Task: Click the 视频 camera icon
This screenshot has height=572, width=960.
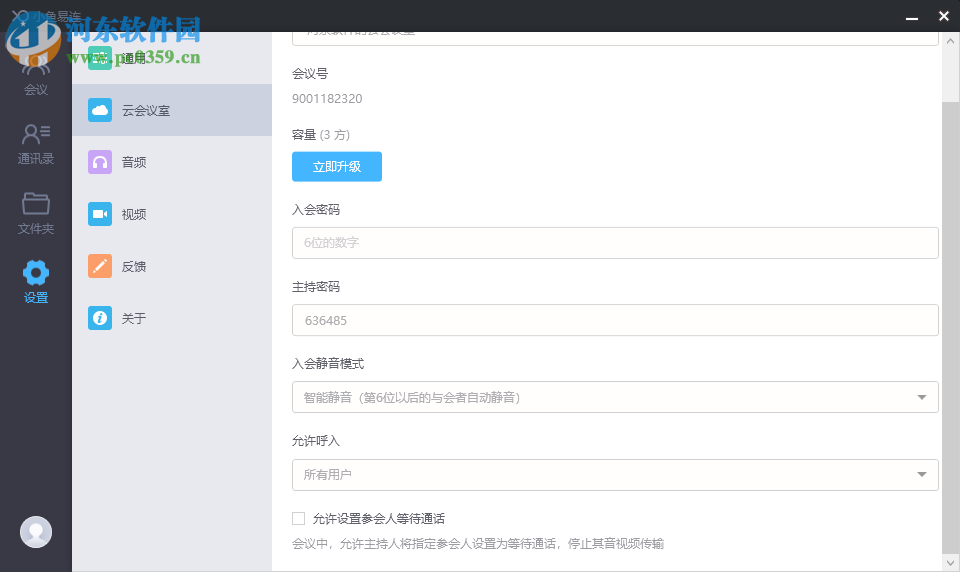Action: (x=100, y=214)
